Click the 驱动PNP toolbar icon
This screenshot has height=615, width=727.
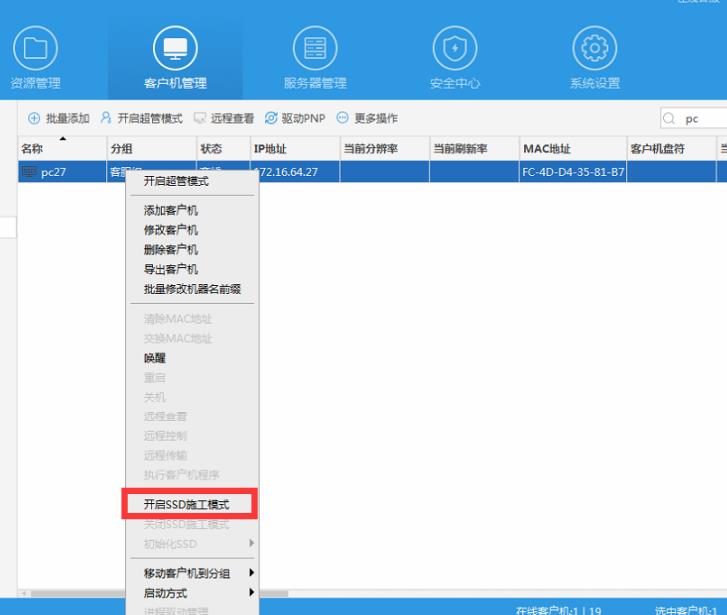pyautogui.click(x=271, y=119)
